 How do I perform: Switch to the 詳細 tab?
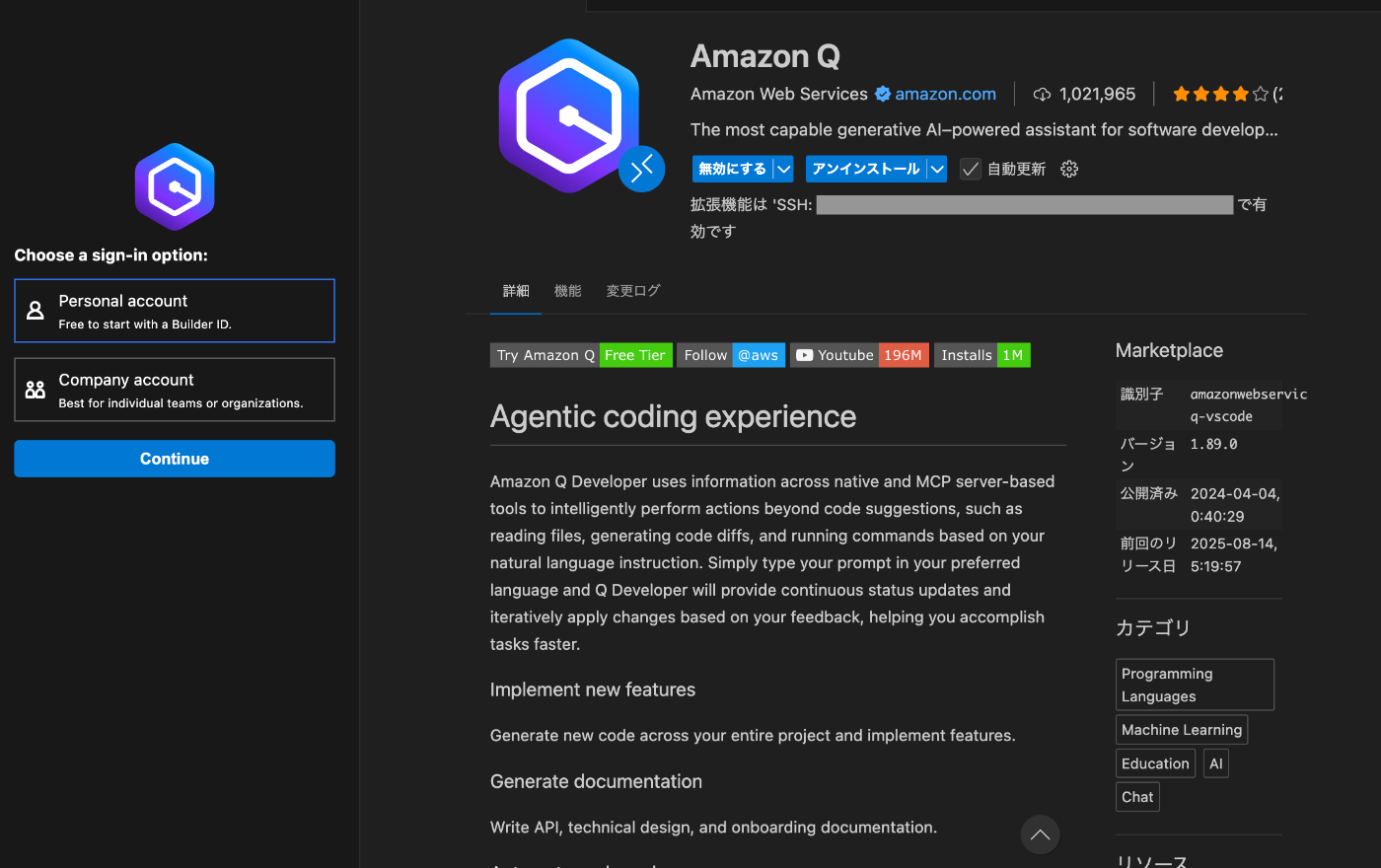[x=516, y=291]
